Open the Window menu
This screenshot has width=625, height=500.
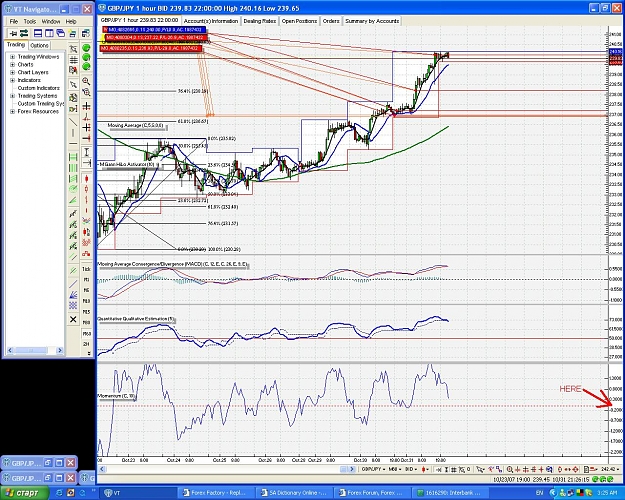click(51, 22)
